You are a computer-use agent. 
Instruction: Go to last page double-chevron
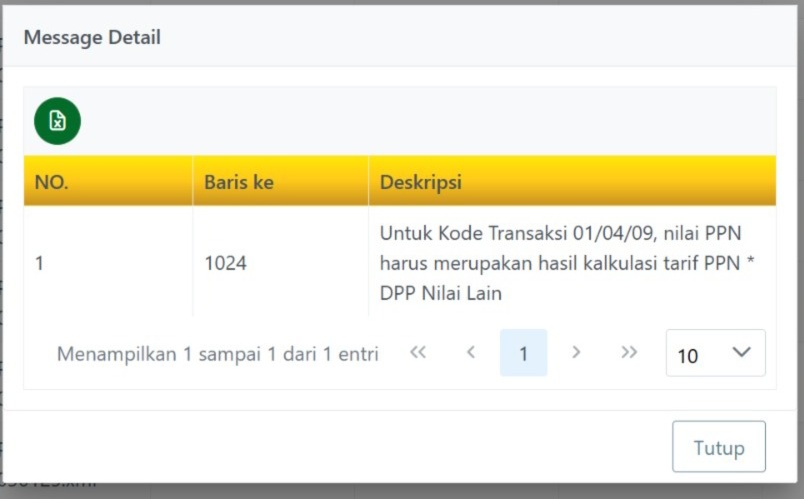coord(629,352)
